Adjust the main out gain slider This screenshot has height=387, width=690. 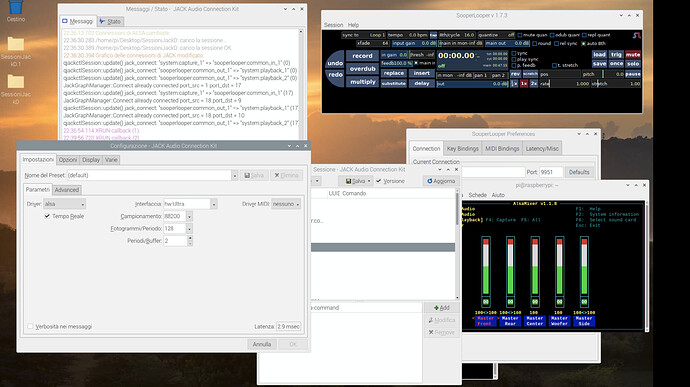507,44
